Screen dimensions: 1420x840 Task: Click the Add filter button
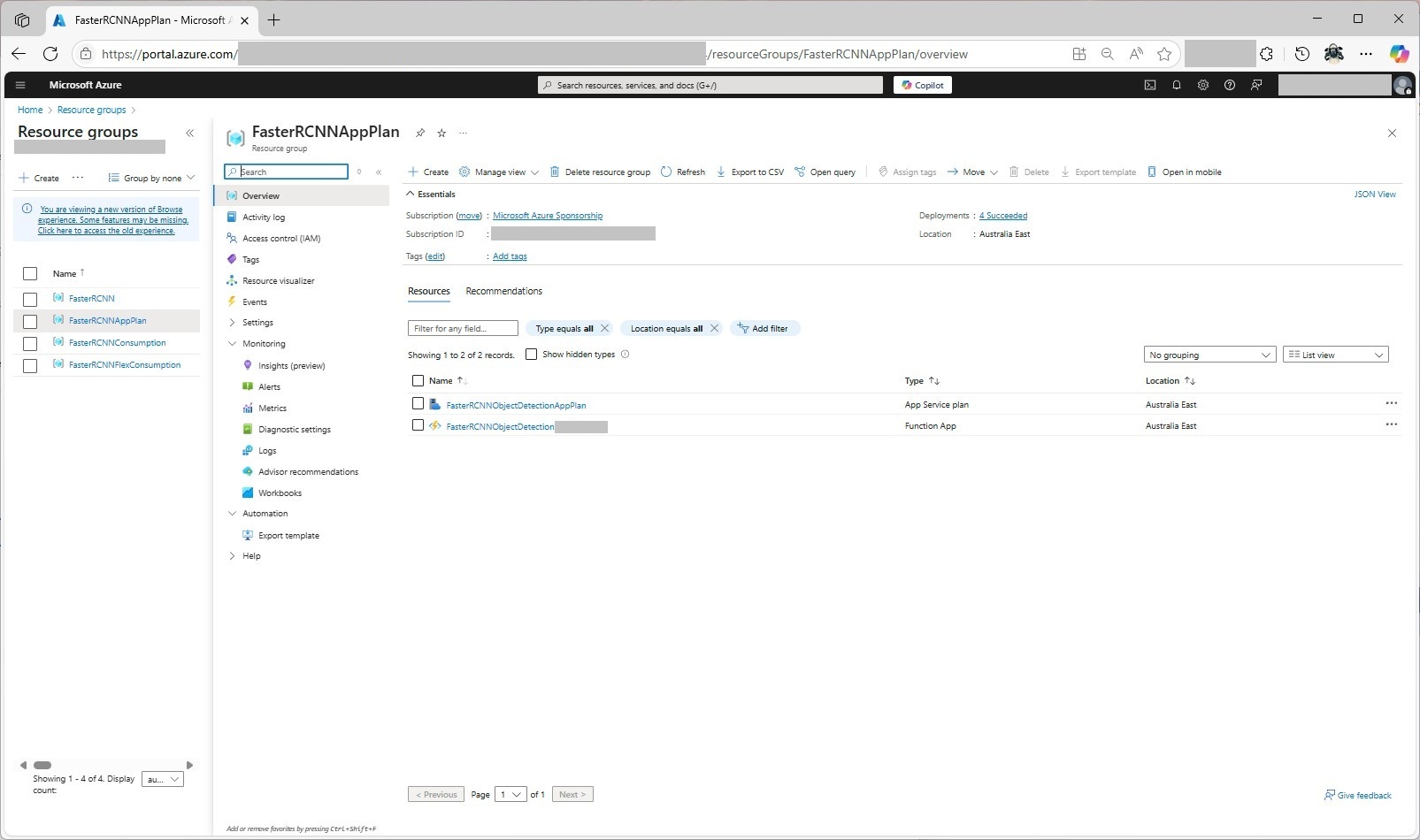pyautogui.click(x=764, y=328)
